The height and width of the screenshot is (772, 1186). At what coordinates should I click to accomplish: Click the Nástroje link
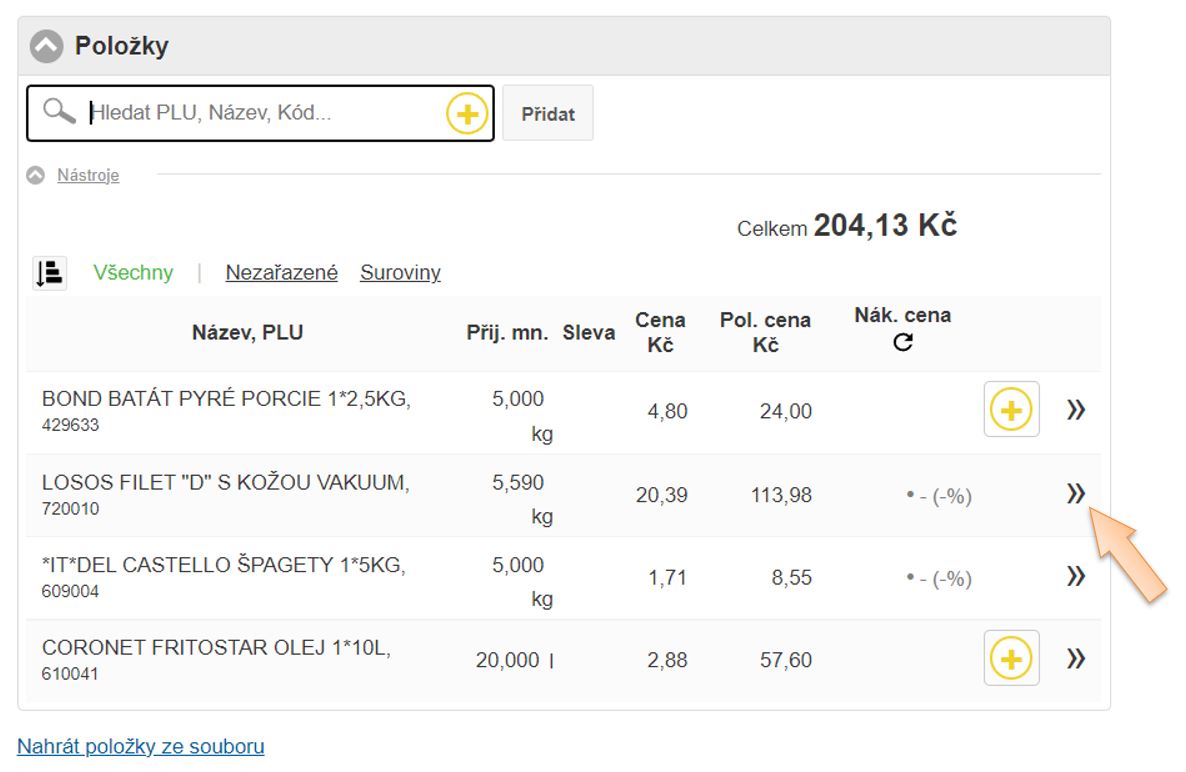[88, 176]
